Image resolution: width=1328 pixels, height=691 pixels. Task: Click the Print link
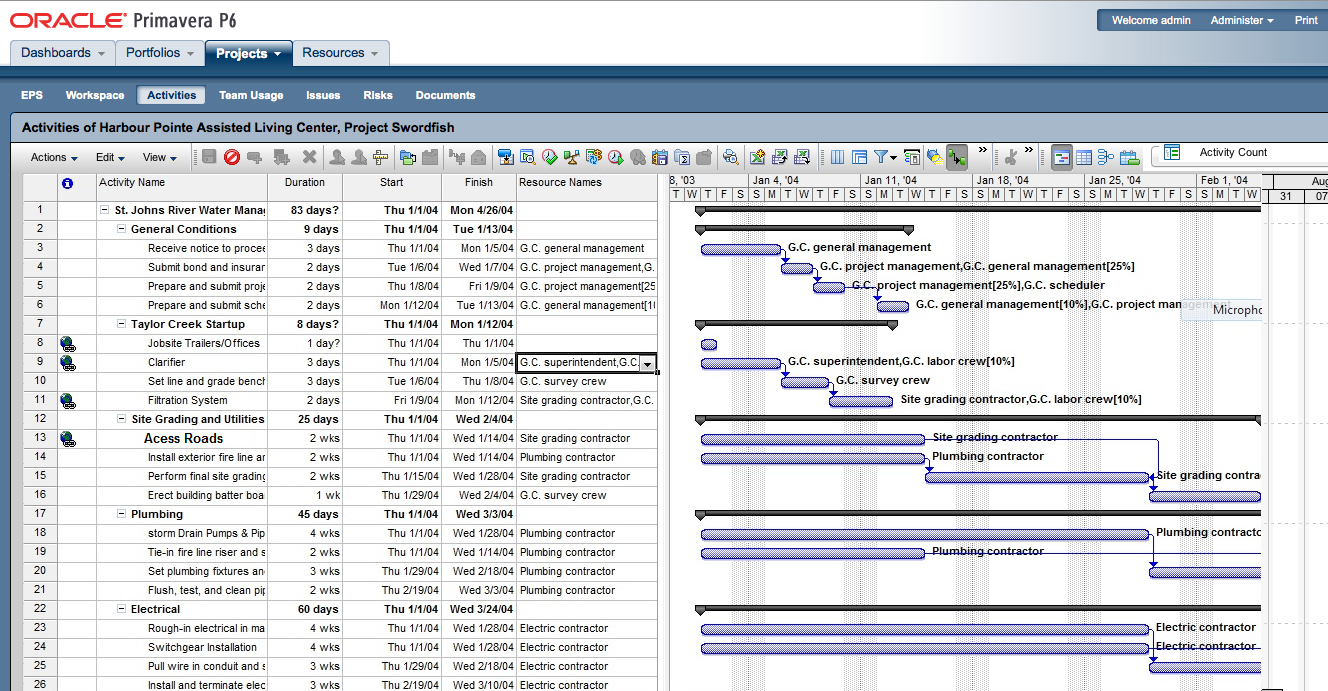[1306, 20]
